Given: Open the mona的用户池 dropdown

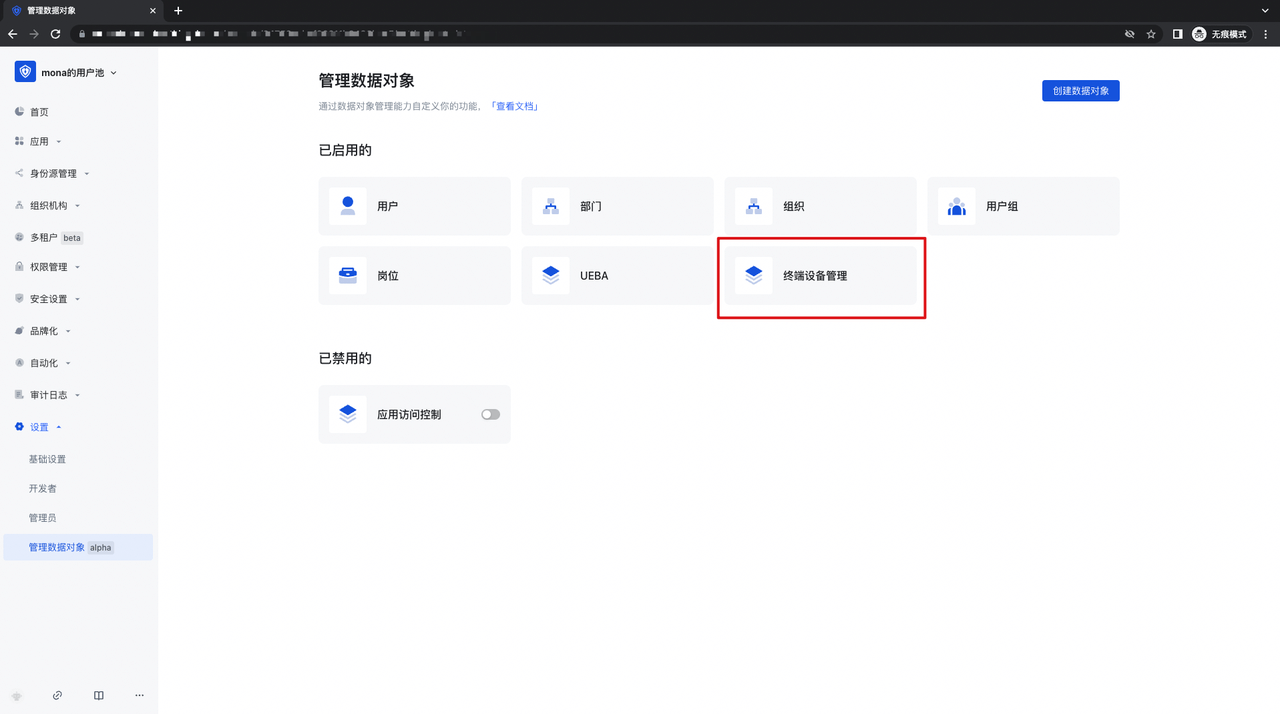Looking at the screenshot, I should (72, 72).
